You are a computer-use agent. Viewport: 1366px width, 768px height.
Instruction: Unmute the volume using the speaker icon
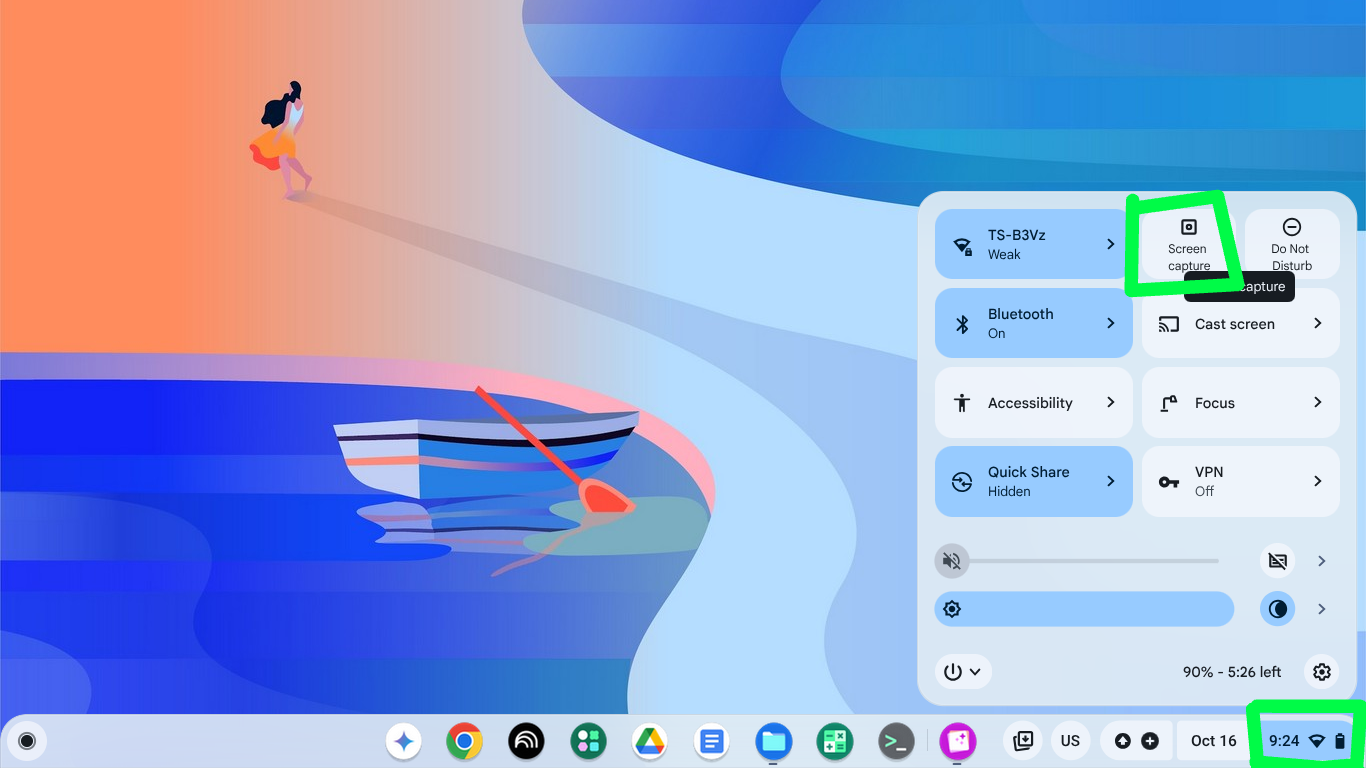click(x=952, y=561)
